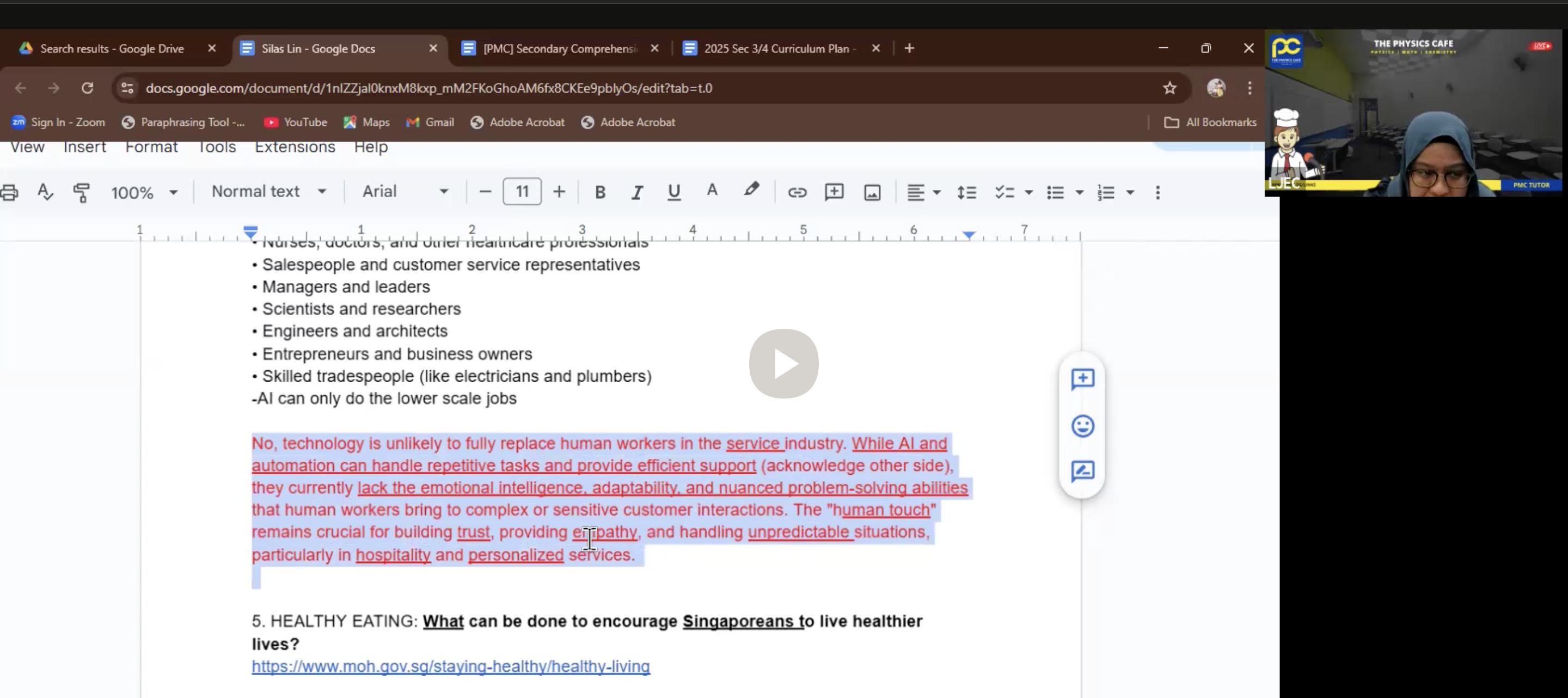Click the address bar URL
This screenshot has width=1568, height=698.
pyautogui.click(x=429, y=88)
